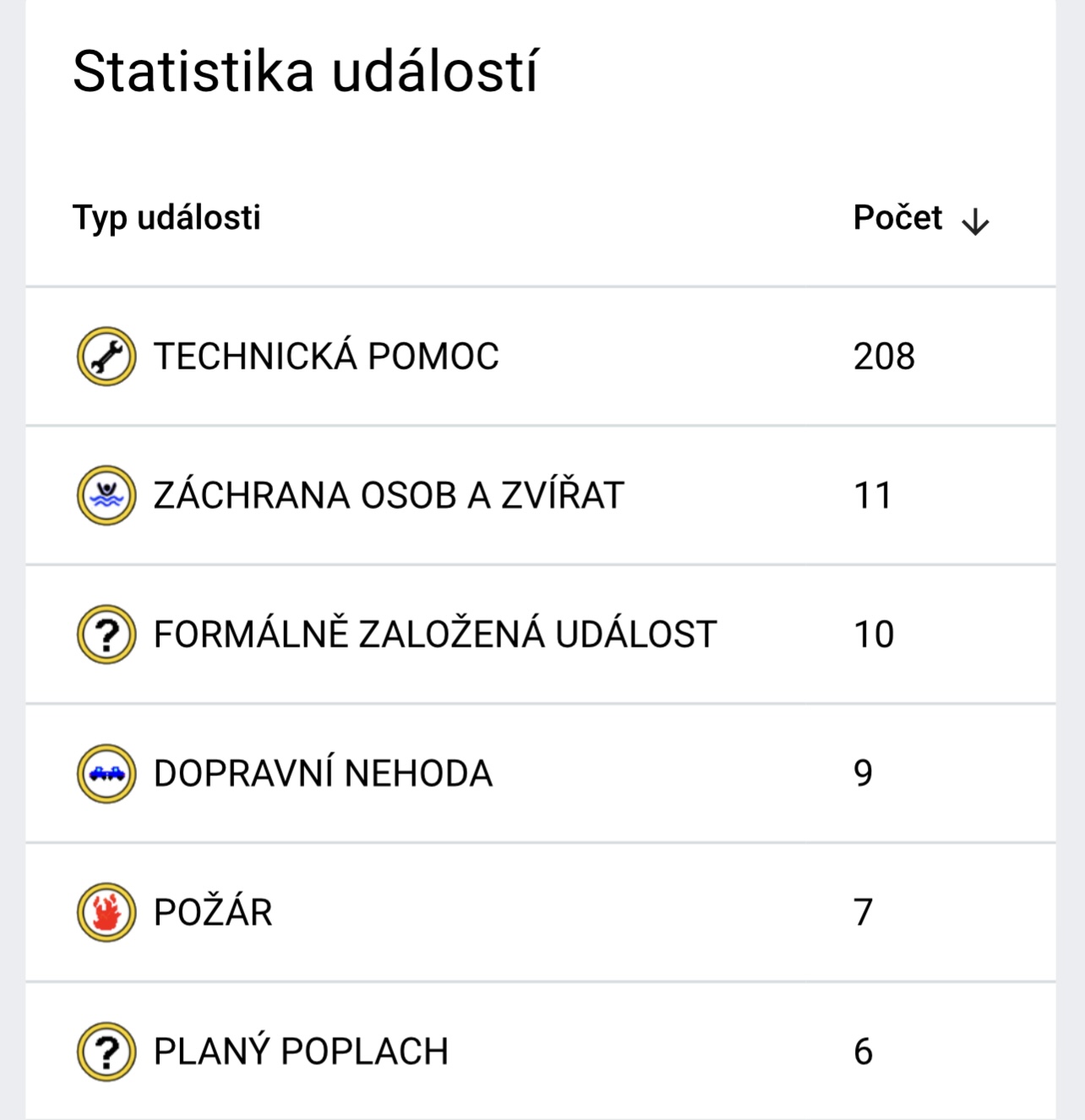Open the POŽÁR event type
This screenshot has width=1085, height=1120.
213,913
